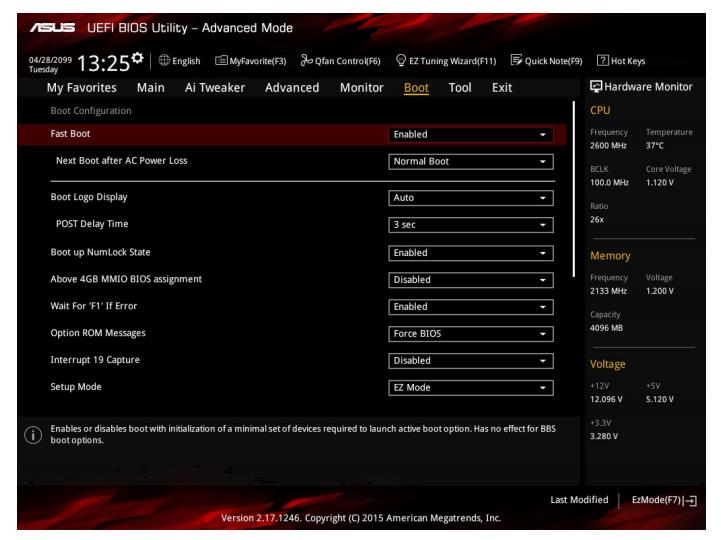Click the info icon beside help text

(33, 435)
